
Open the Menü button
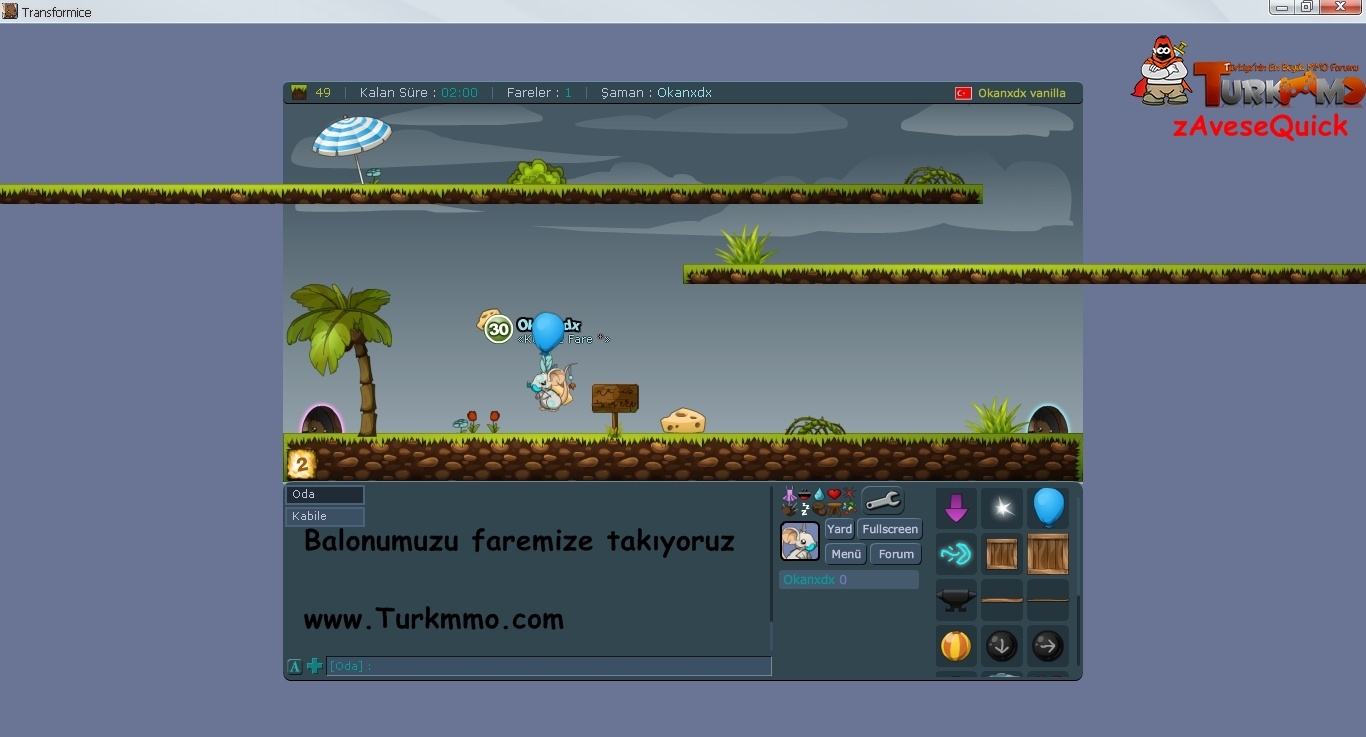846,554
